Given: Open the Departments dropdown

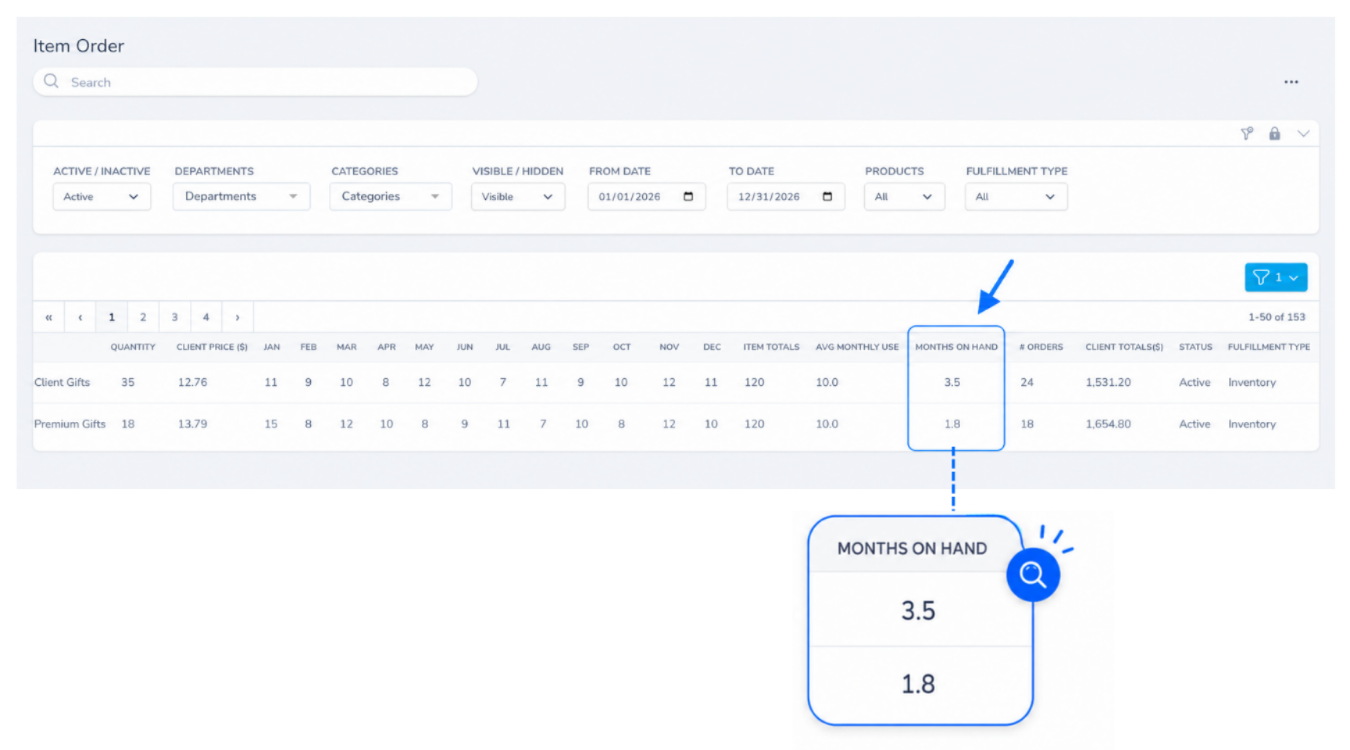Looking at the screenshot, I should pos(241,197).
